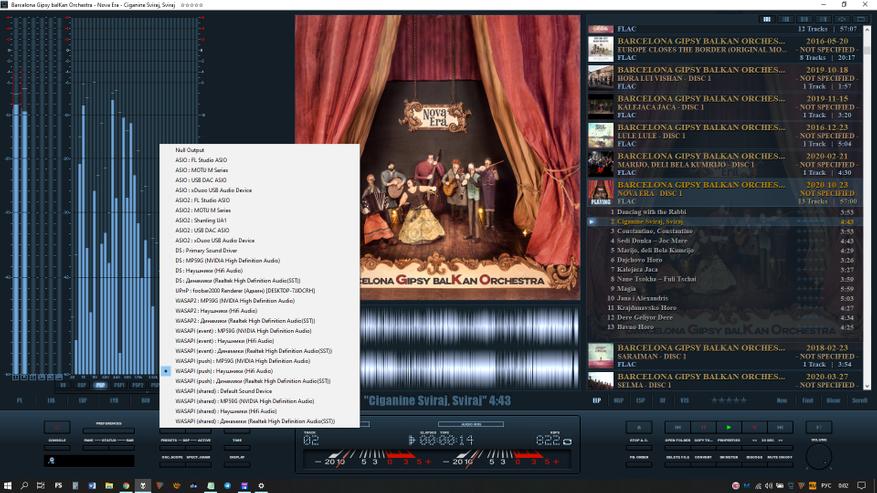Open taskbar search
This screenshot has height=493, width=877.
click(x=24, y=486)
